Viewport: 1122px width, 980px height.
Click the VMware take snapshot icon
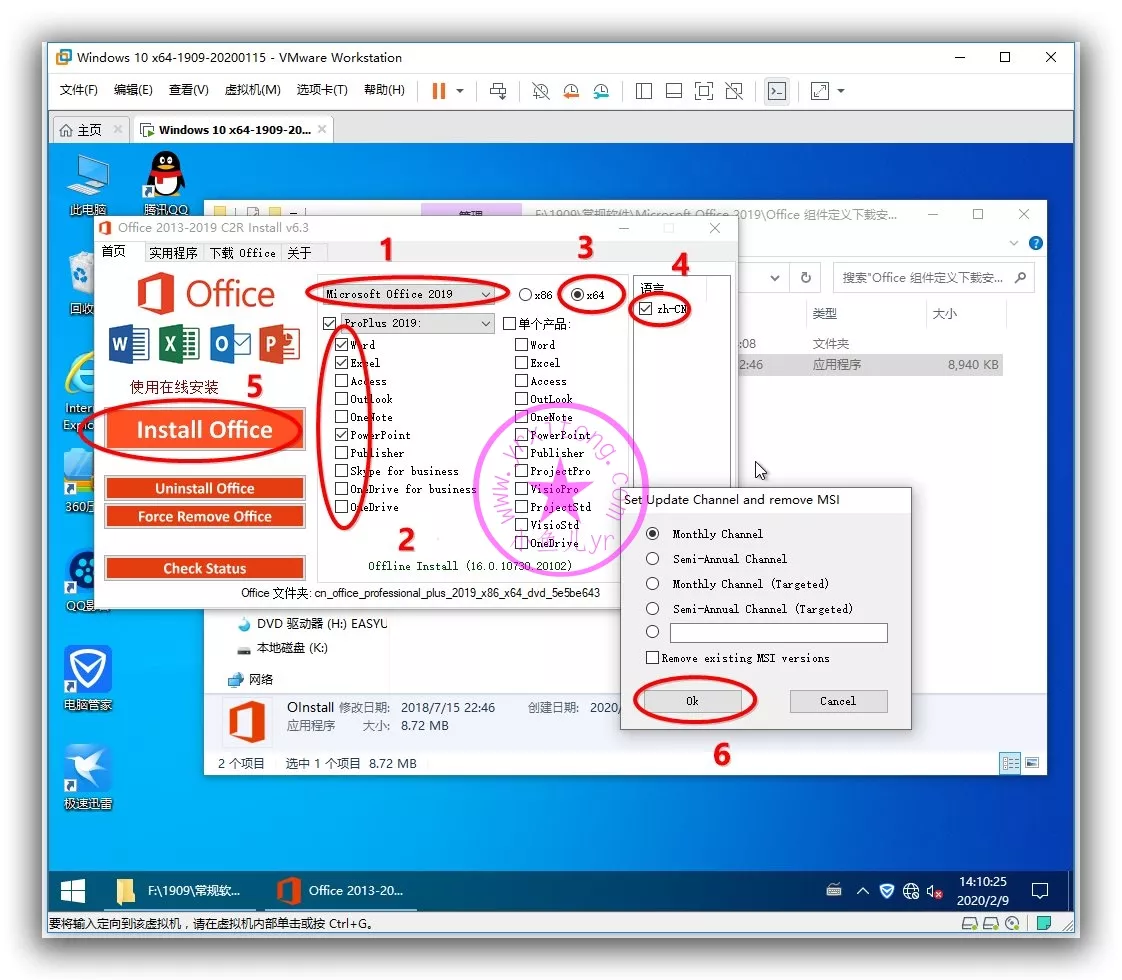540,91
